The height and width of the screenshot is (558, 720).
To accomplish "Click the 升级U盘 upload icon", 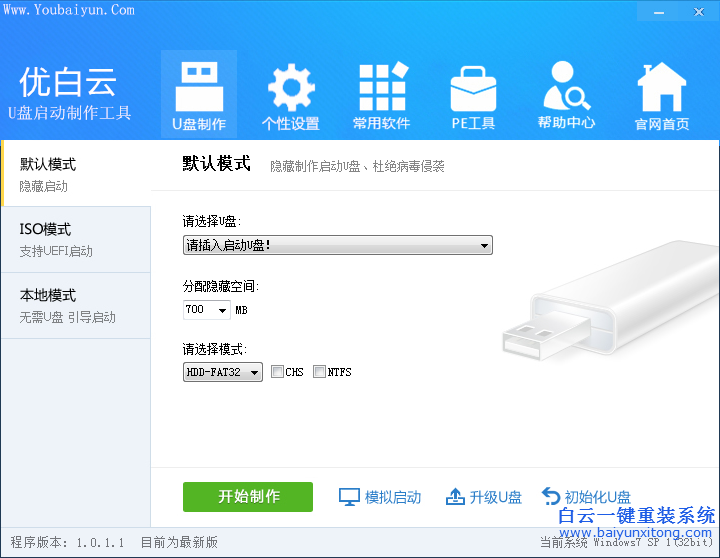I will [x=455, y=497].
